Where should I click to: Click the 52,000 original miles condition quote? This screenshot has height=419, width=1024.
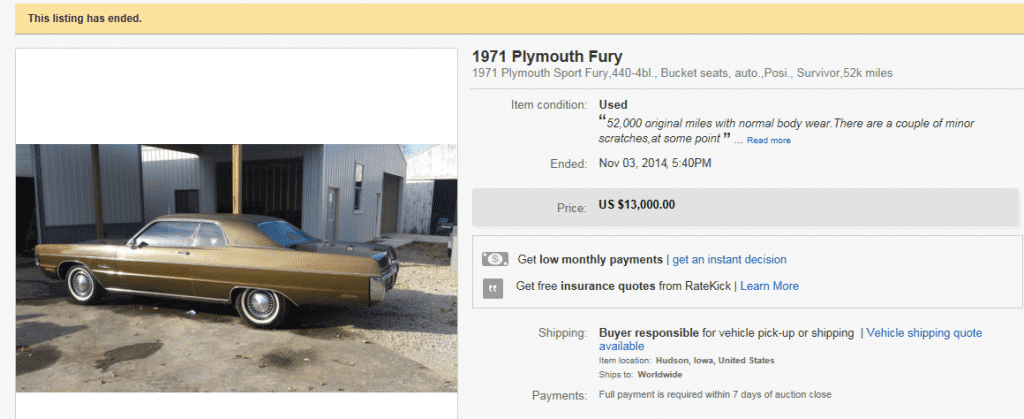click(x=790, y=123)
